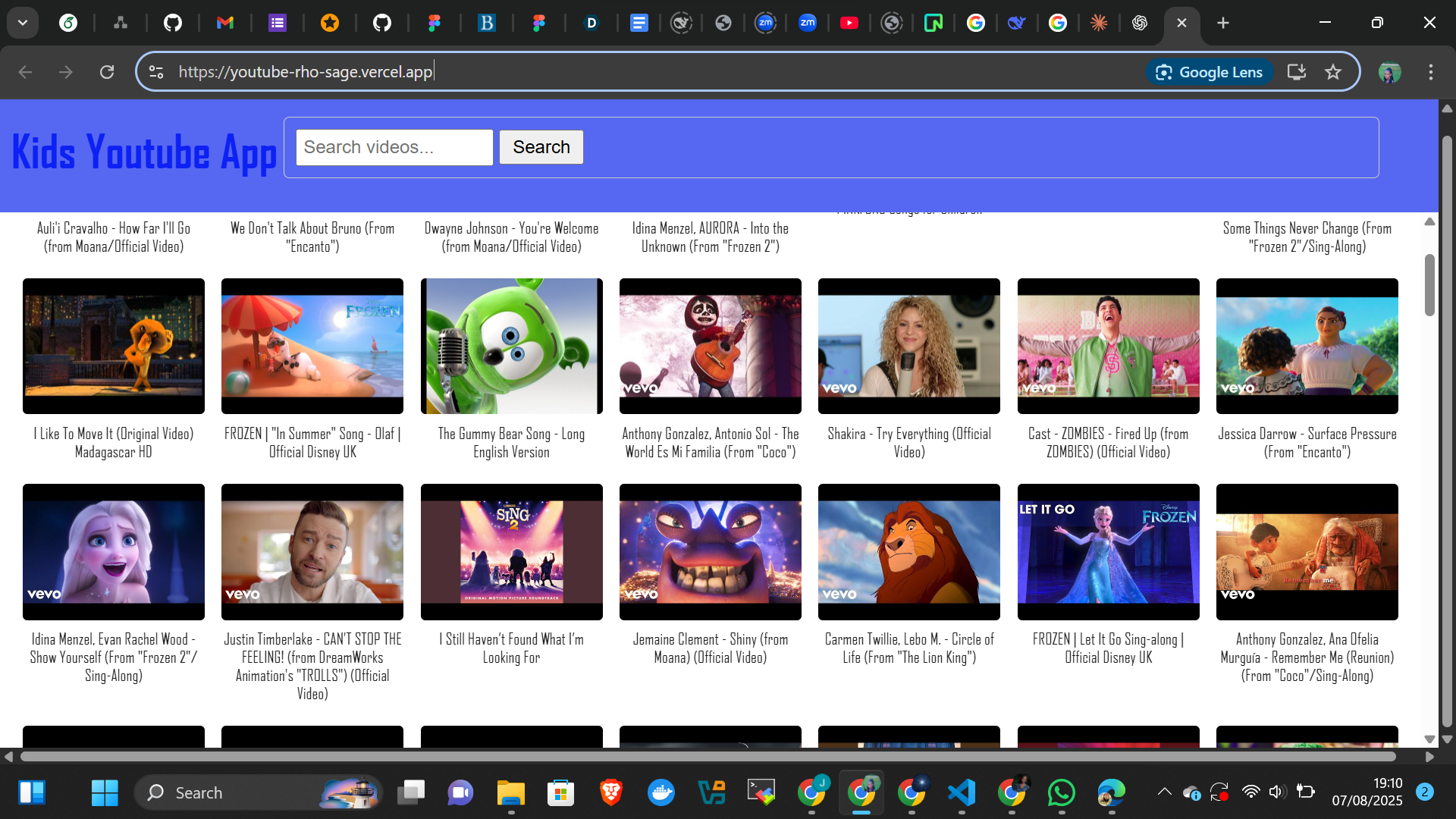Click the Search videos input field
This screenshot has width=1456, height=819.
[394, 147]
